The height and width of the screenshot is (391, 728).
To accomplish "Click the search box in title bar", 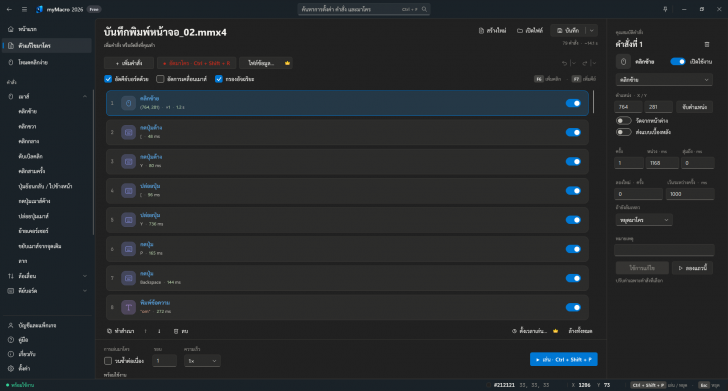I will 364,9.
